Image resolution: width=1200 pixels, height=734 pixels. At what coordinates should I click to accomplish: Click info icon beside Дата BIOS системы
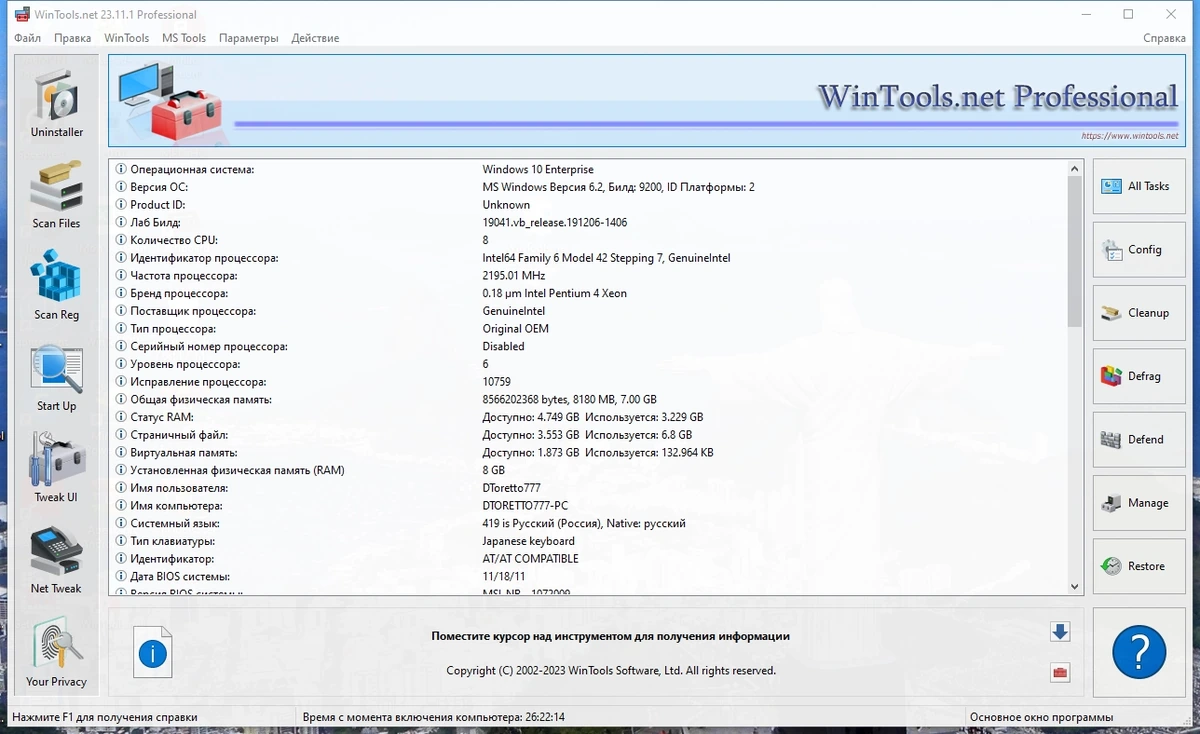point(122,577)
